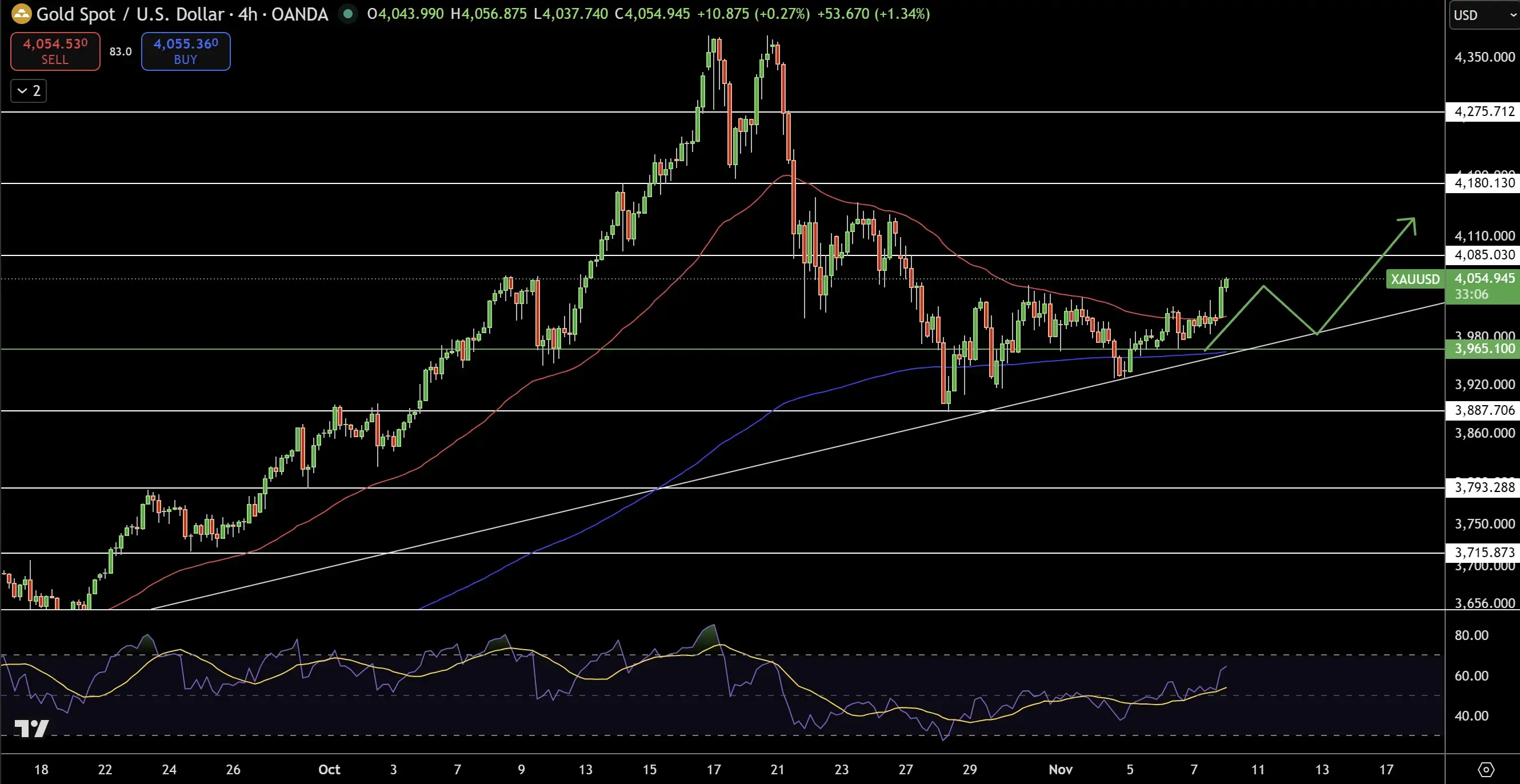Click the XAUUSD price scale label
1520x784 pixels.
1414,279
